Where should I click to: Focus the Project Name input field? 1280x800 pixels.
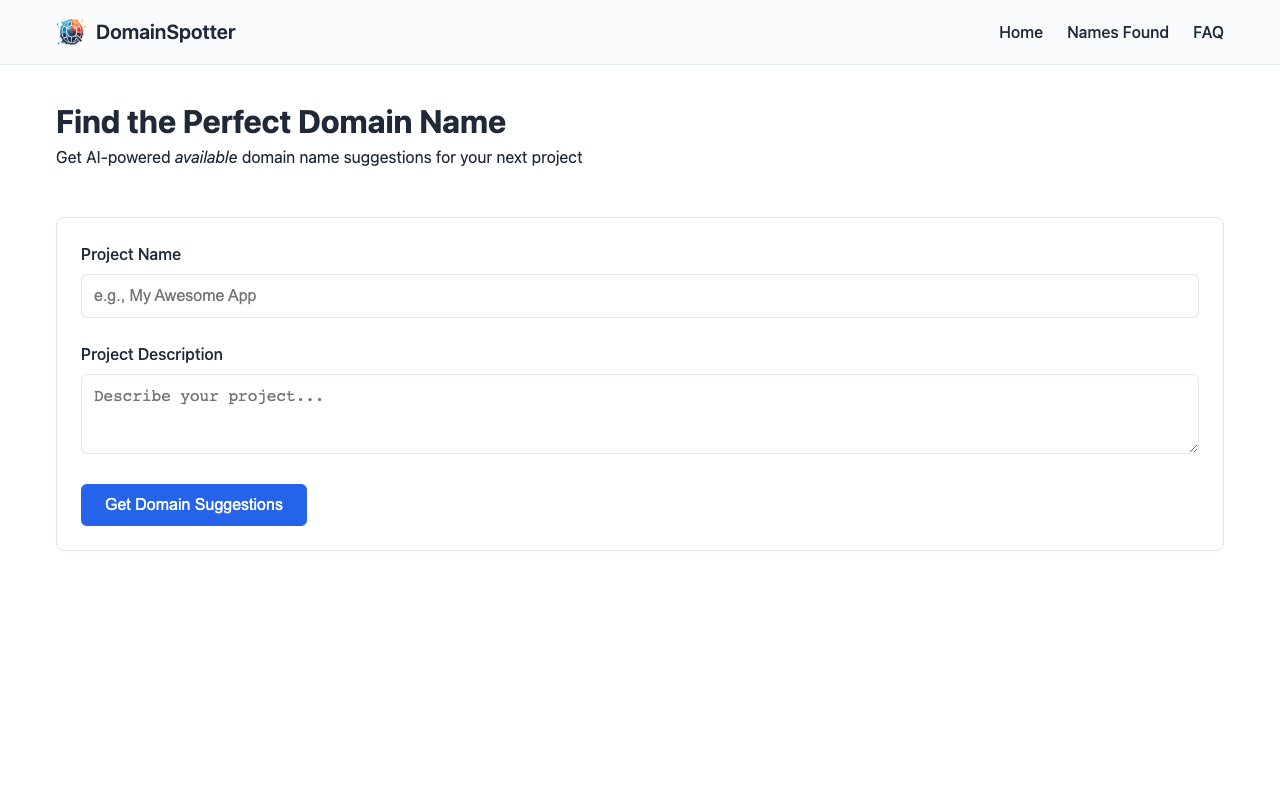tap(640, 296)
